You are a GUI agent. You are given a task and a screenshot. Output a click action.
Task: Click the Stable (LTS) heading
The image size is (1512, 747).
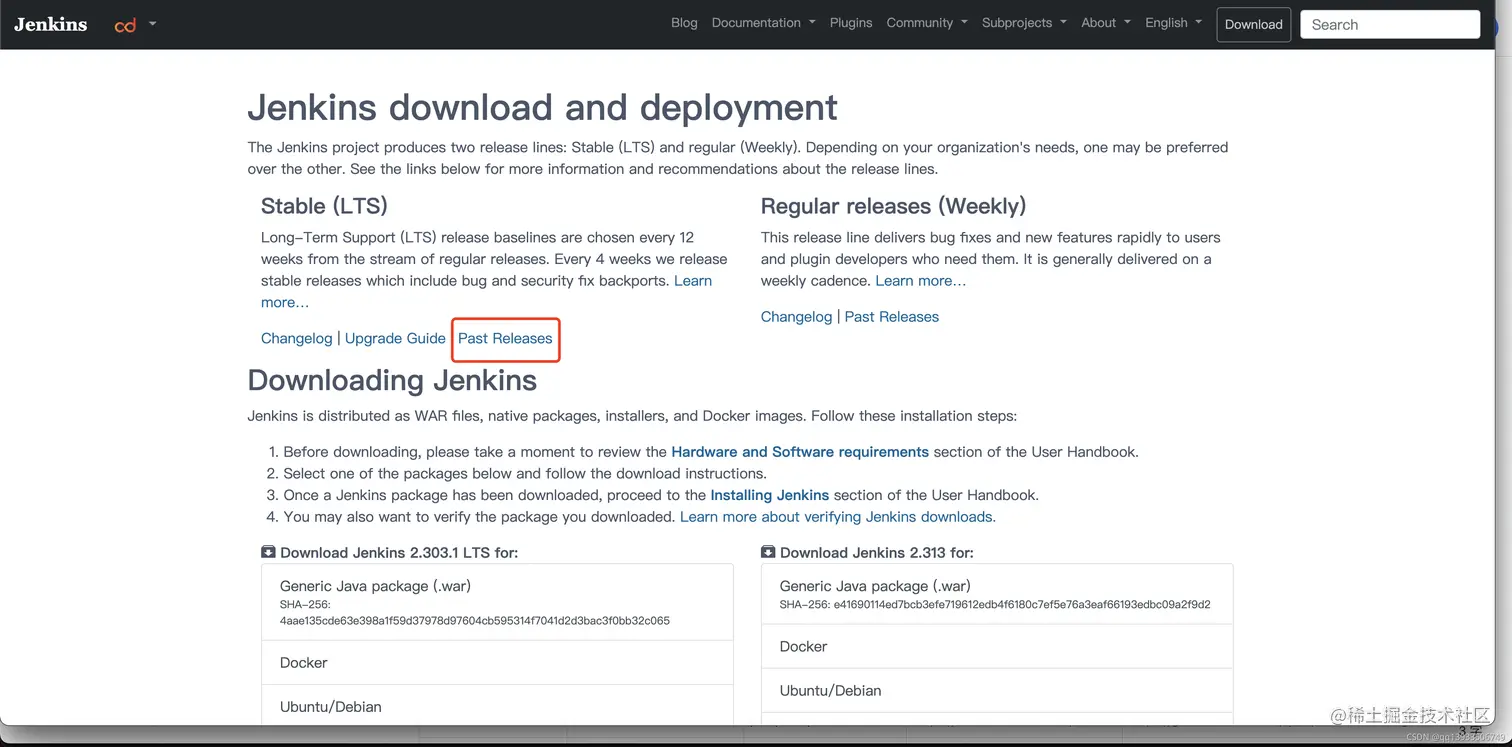(324, 206)
